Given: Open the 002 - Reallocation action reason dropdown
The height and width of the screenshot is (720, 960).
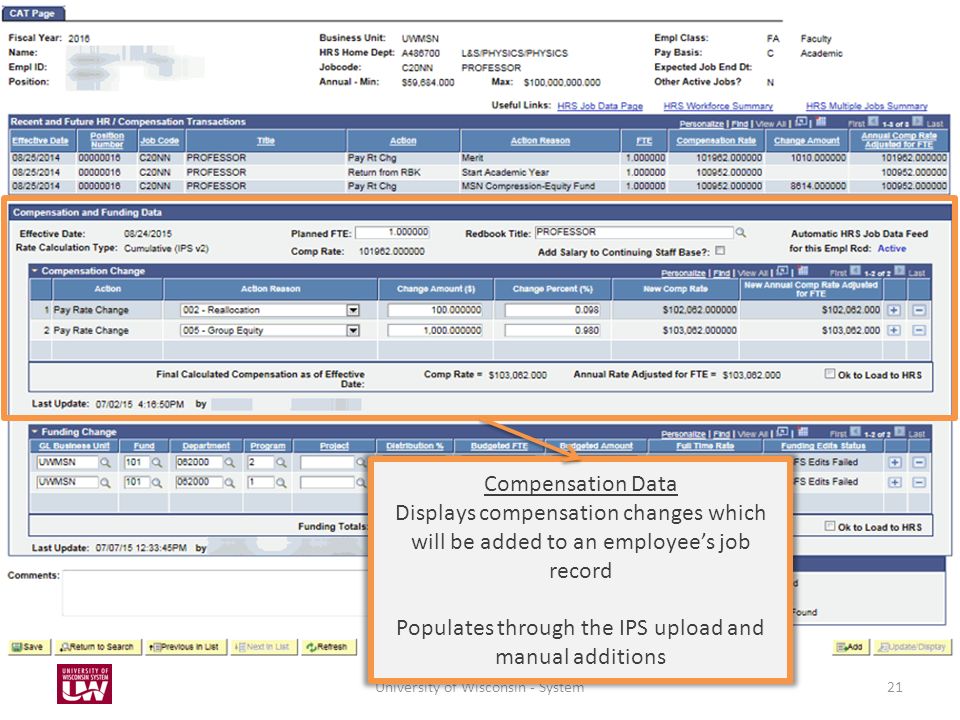Looking at the screenshot, I should [x=353, y=310].
